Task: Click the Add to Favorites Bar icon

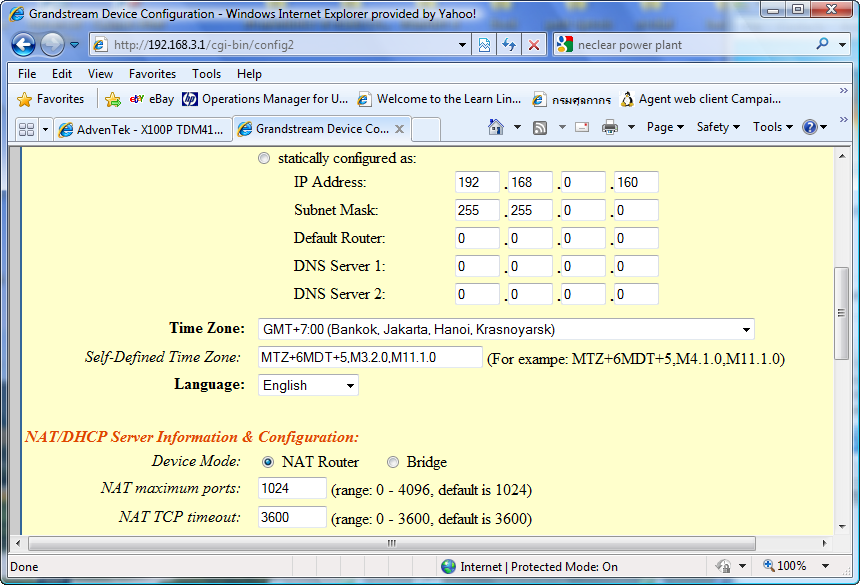Action: point(113,99)
